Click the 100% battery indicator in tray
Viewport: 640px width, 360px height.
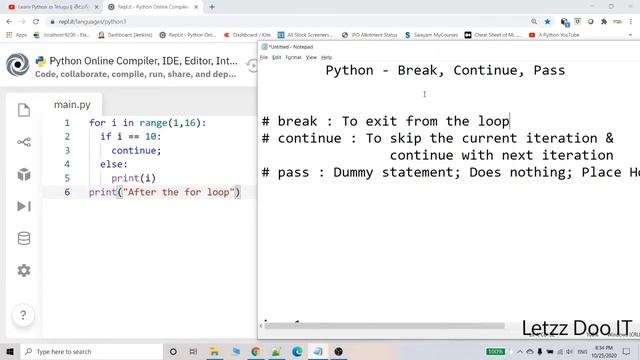(x=496, y=351)
